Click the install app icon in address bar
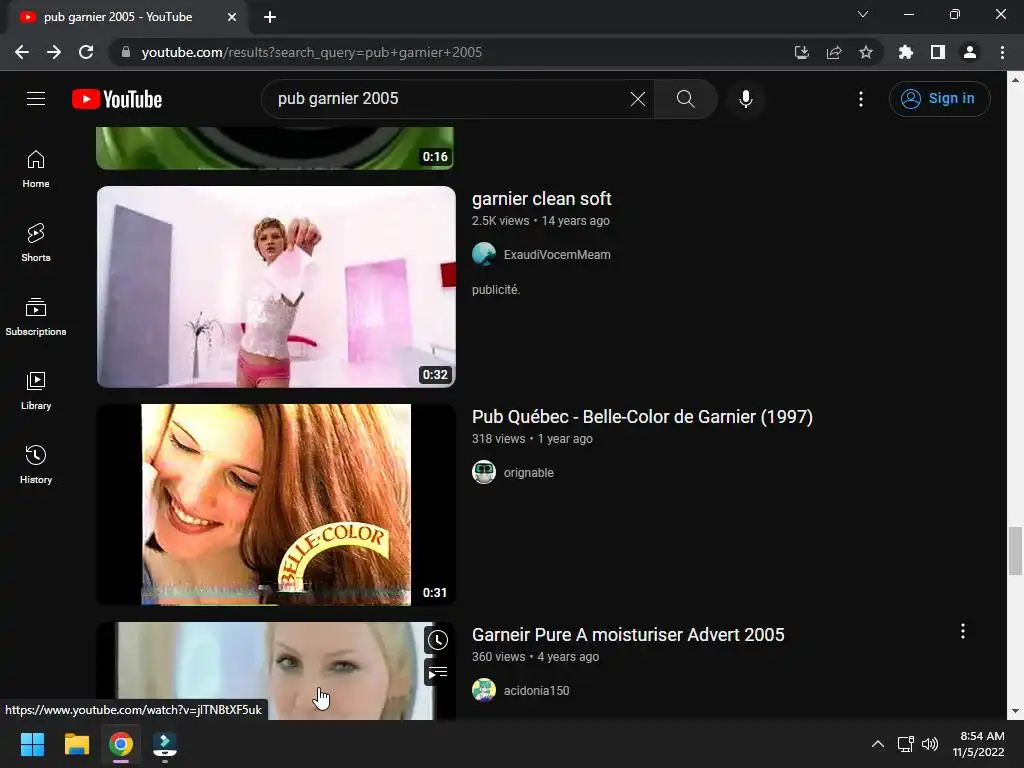Image resolution: width=1024 pixels, height=768 pixels. pyautogui.click(x=801, y=52)
